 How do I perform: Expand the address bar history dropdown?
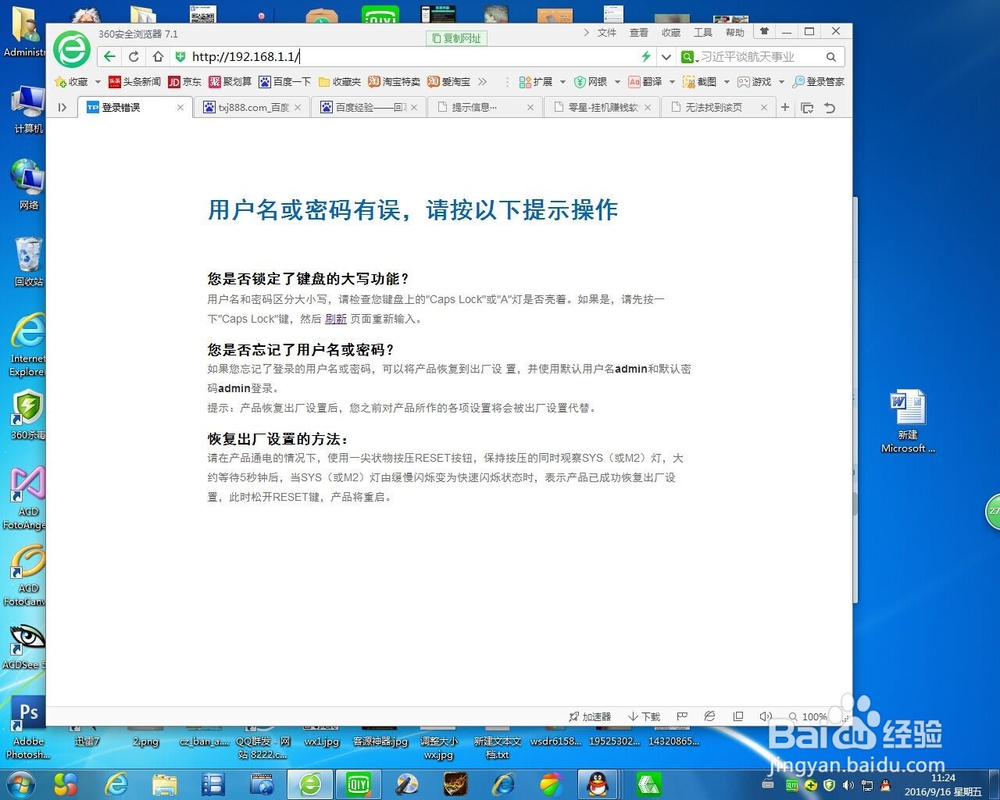click(666, 57)
